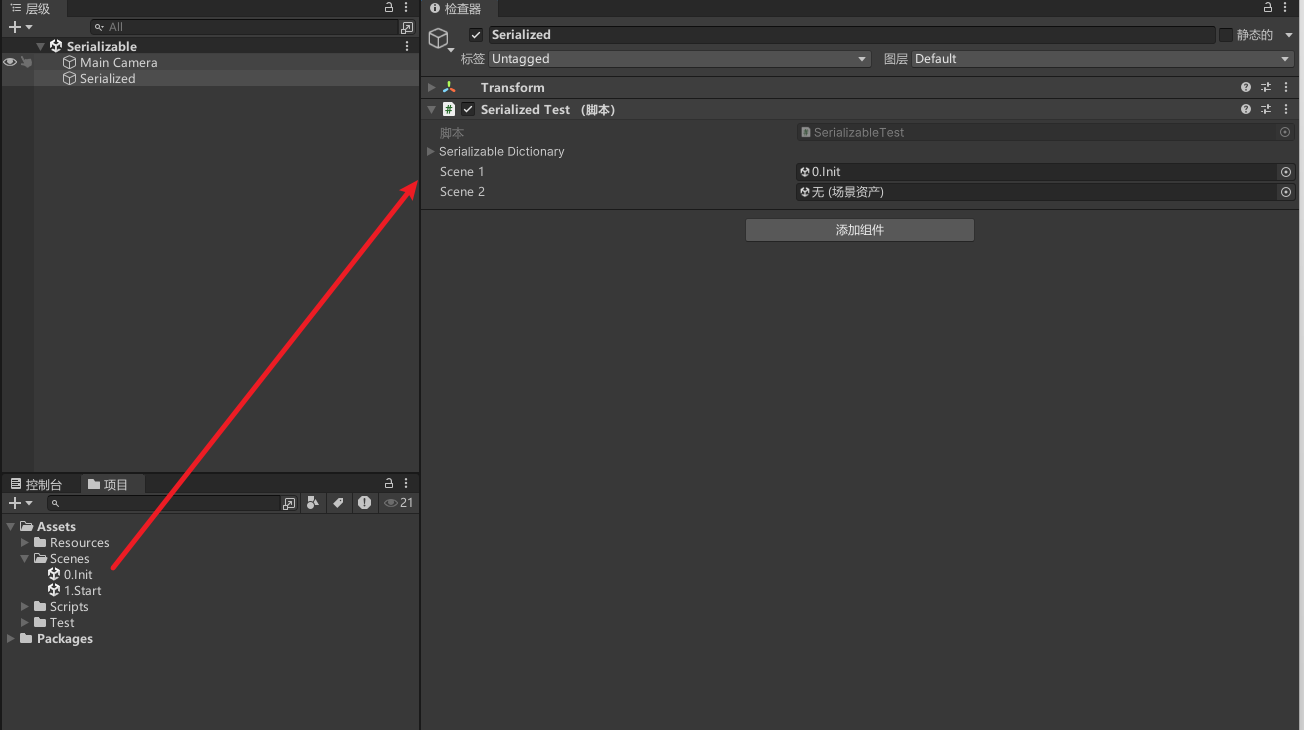Expand the Test folder
The height and width of the screenshot is (730, 1304).
25,622
